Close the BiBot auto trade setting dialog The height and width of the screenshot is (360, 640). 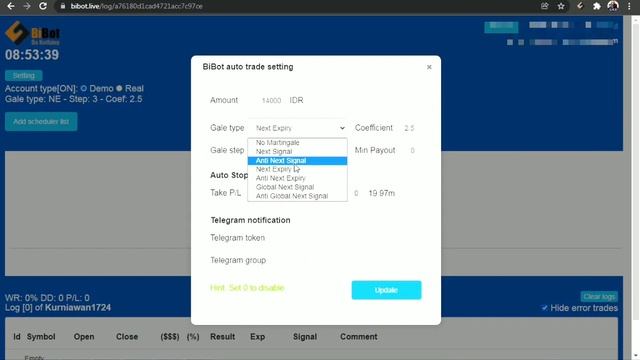point(429,67)
